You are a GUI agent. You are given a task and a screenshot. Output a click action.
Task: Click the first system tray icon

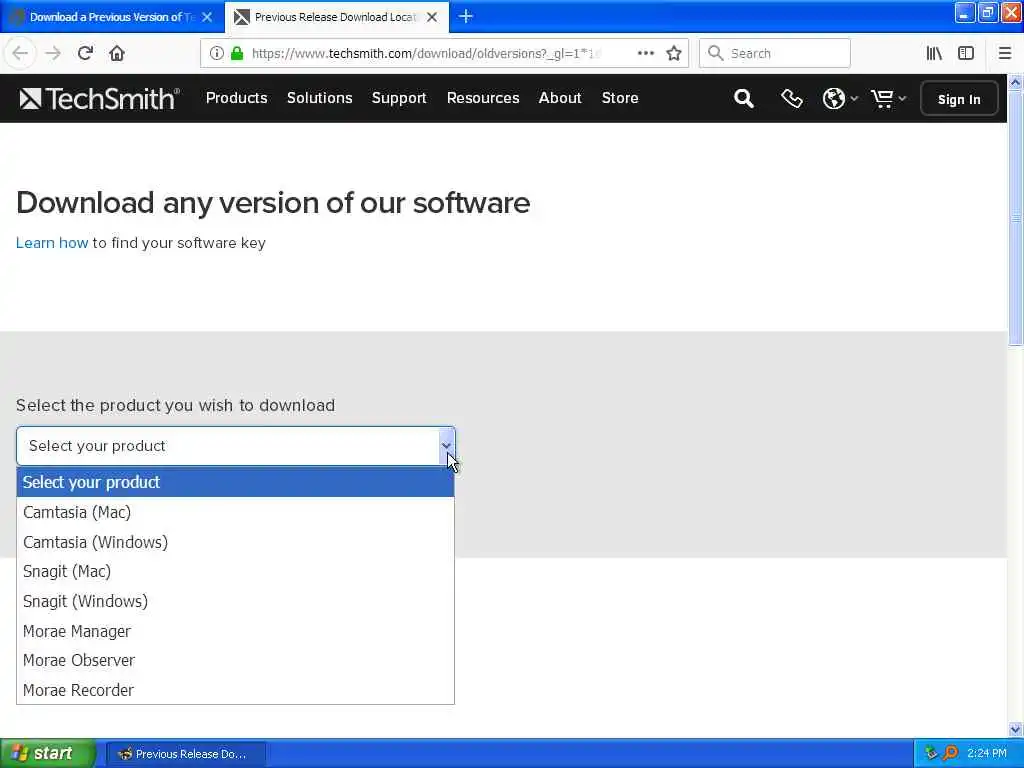point(931,753)
